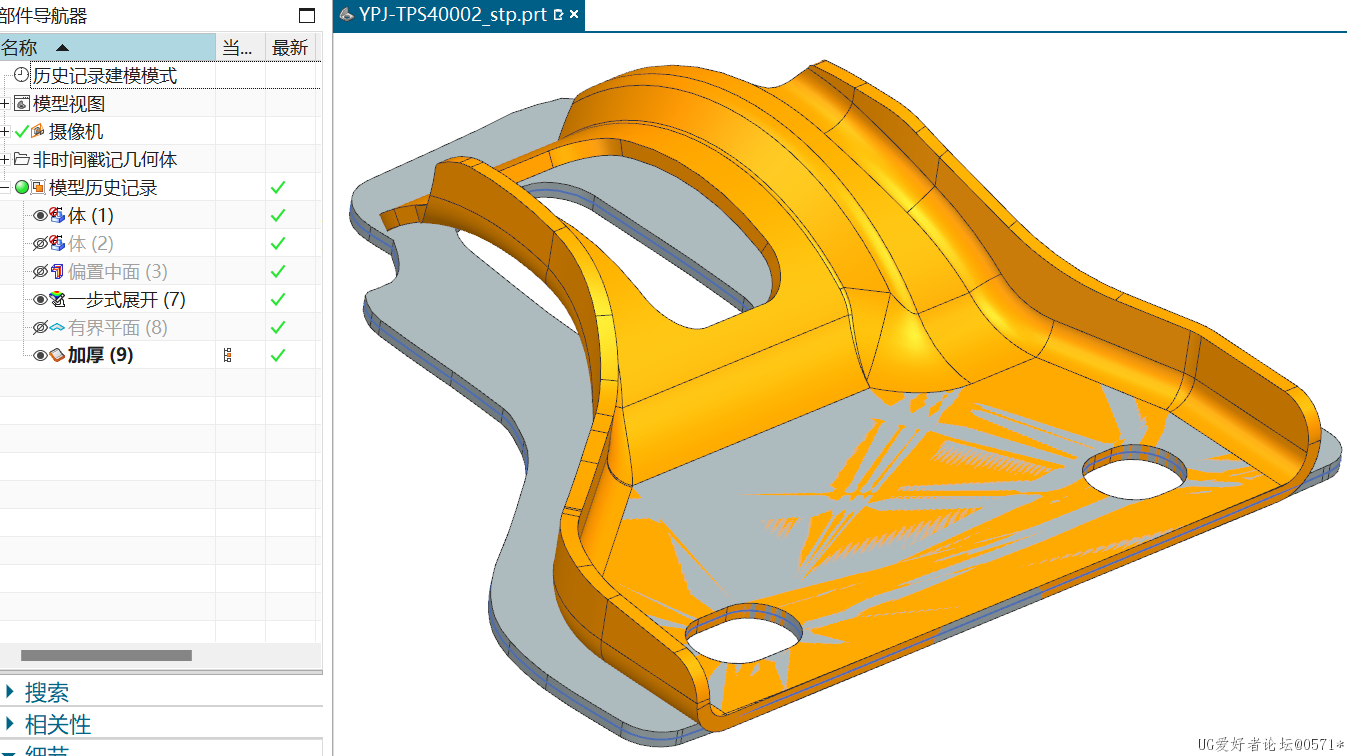The image size is (1347, 756).
Task: Show 体 (2) using its crossed eye icon
Action: [x=40, y=243]
